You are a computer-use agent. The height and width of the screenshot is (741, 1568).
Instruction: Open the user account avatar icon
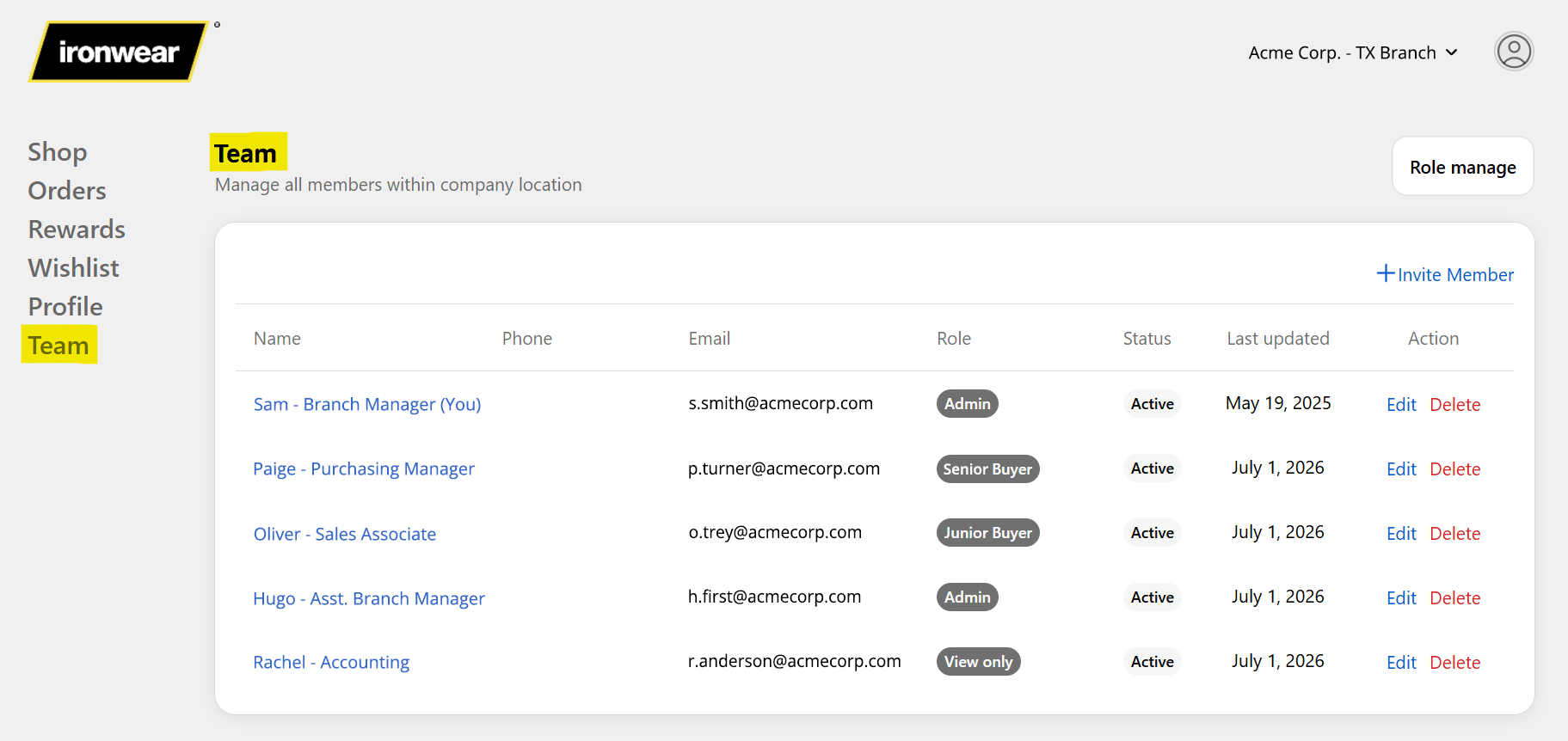1514,52
